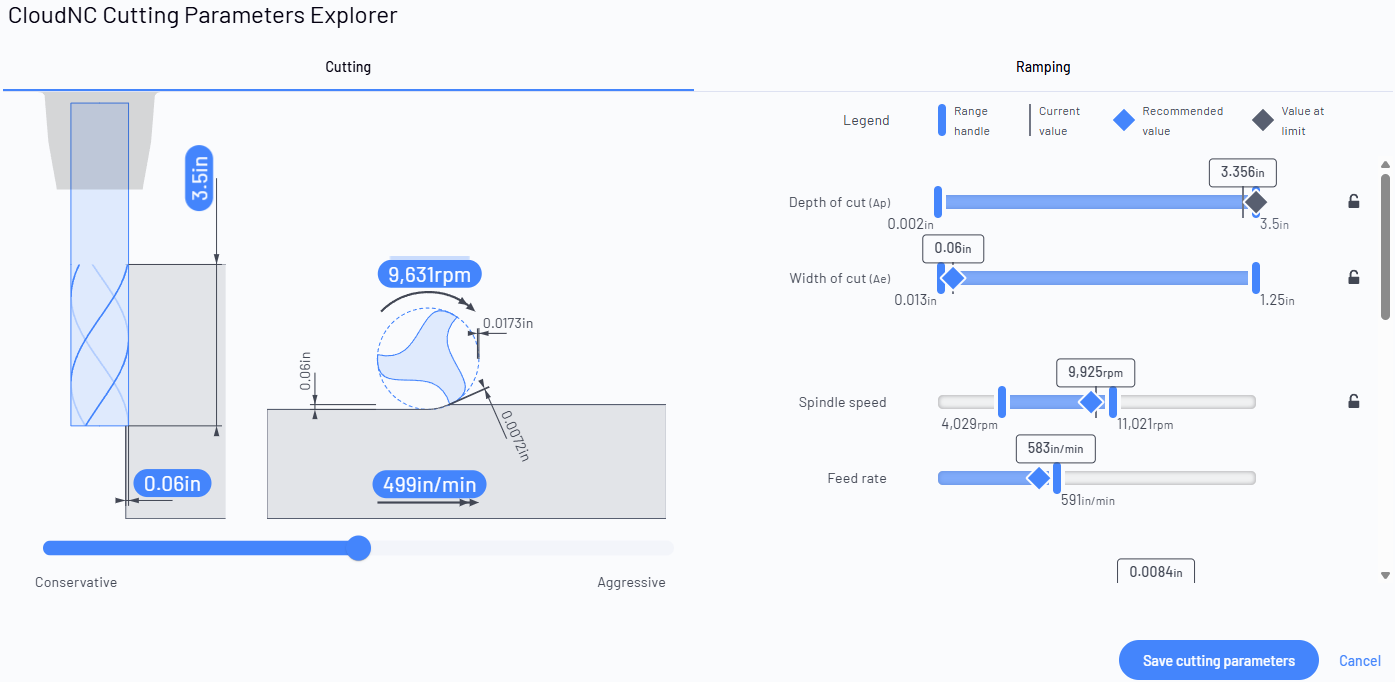The width and height of the screenshot is (1395, 682).
Task: Click the 9,631rpm spindle speed label
Action: click(x=430, y=275)
